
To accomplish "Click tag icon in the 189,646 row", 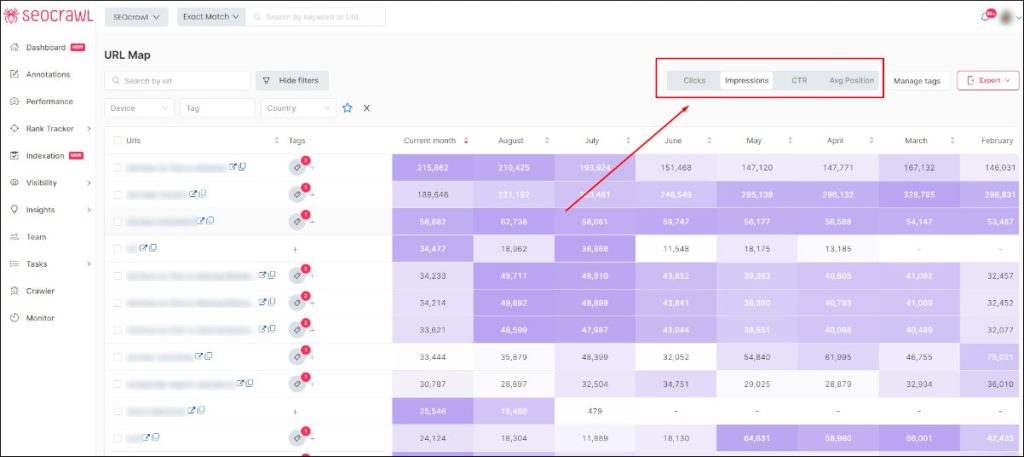I will (x=298, y=195).
